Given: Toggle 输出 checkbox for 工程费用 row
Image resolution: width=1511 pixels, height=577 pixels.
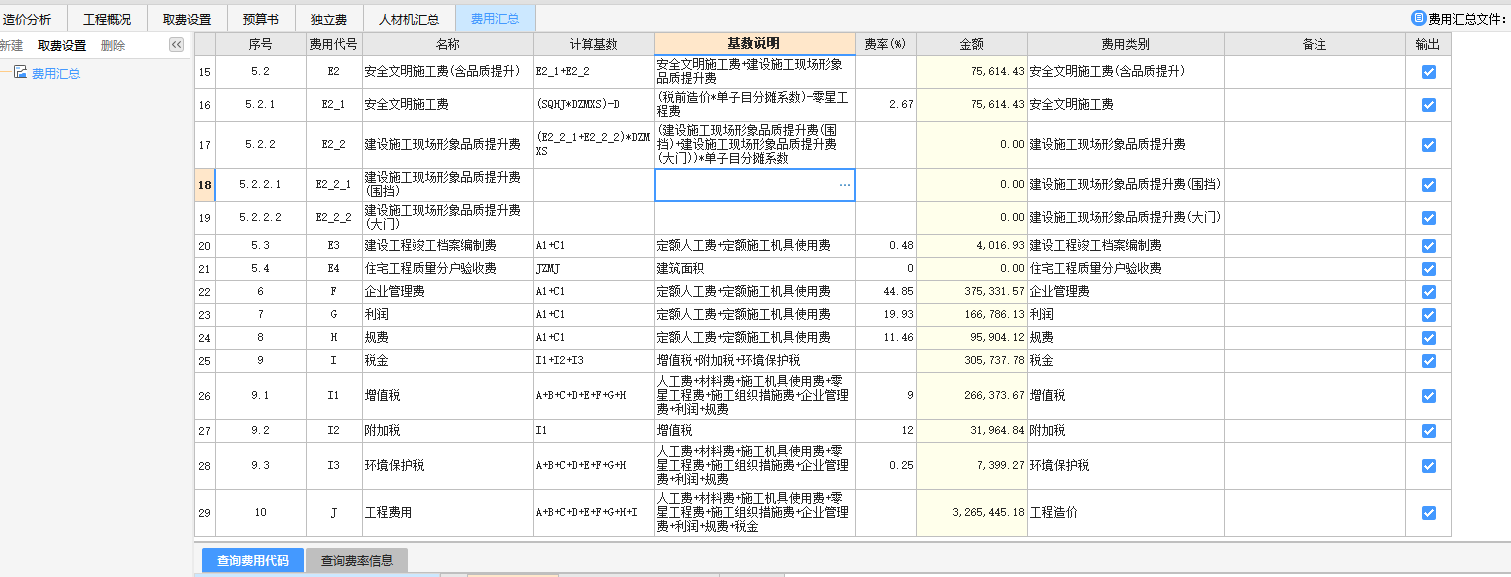Looking at the screenshot, I should pyautogui.click(x=1429, y=513).
